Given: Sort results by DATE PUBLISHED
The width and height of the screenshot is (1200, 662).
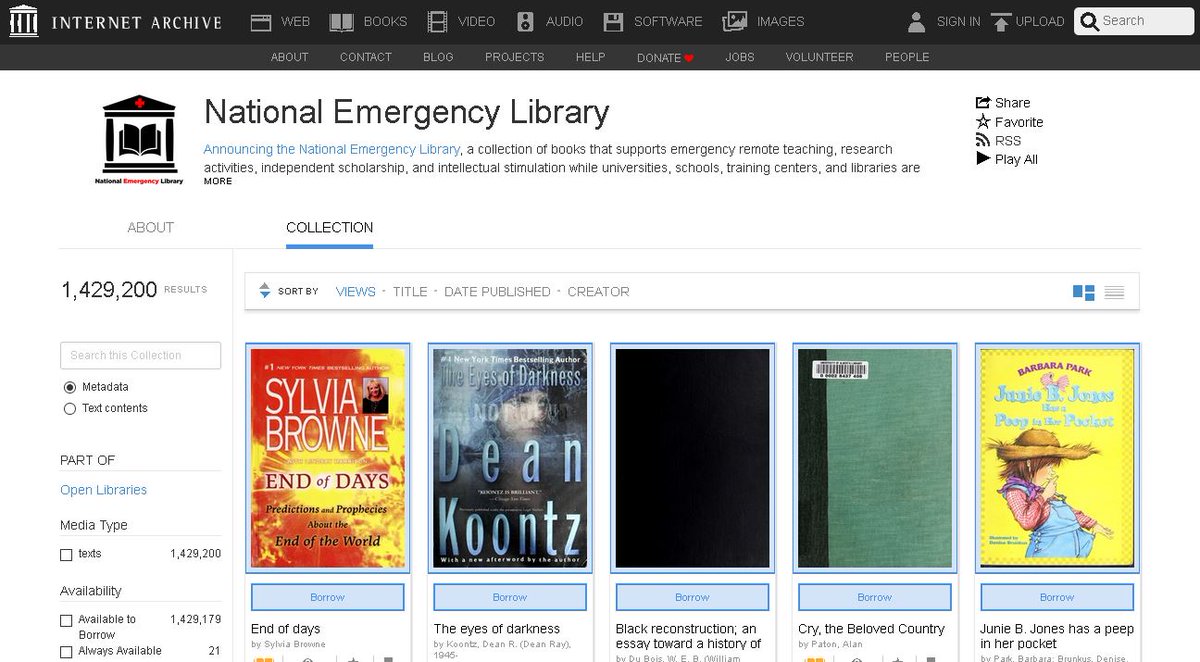Looking at the screenshot, I should [497, 292].
